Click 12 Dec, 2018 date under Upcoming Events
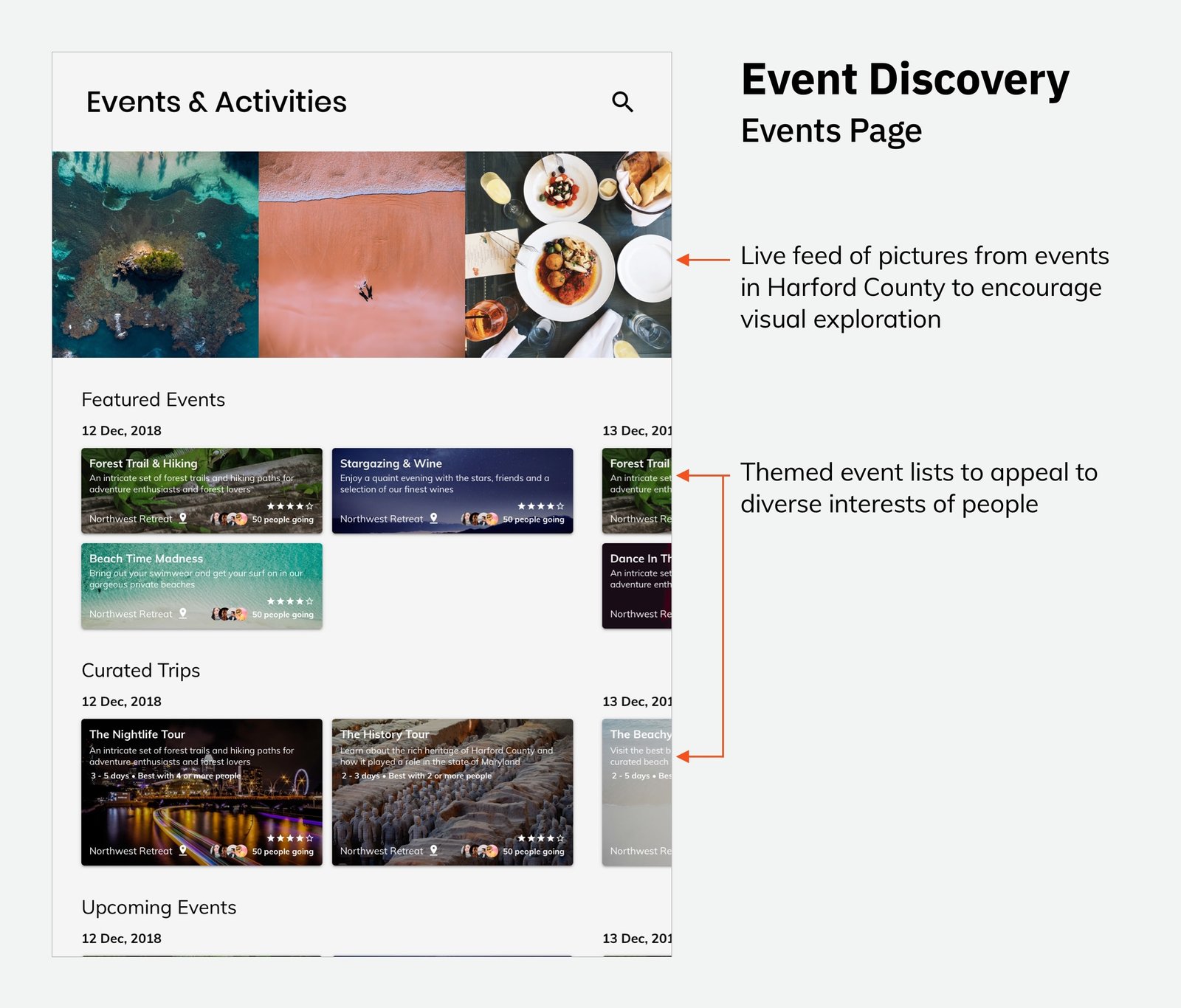The width and height of the screenshot is (1181, 1008). point(122,939)
